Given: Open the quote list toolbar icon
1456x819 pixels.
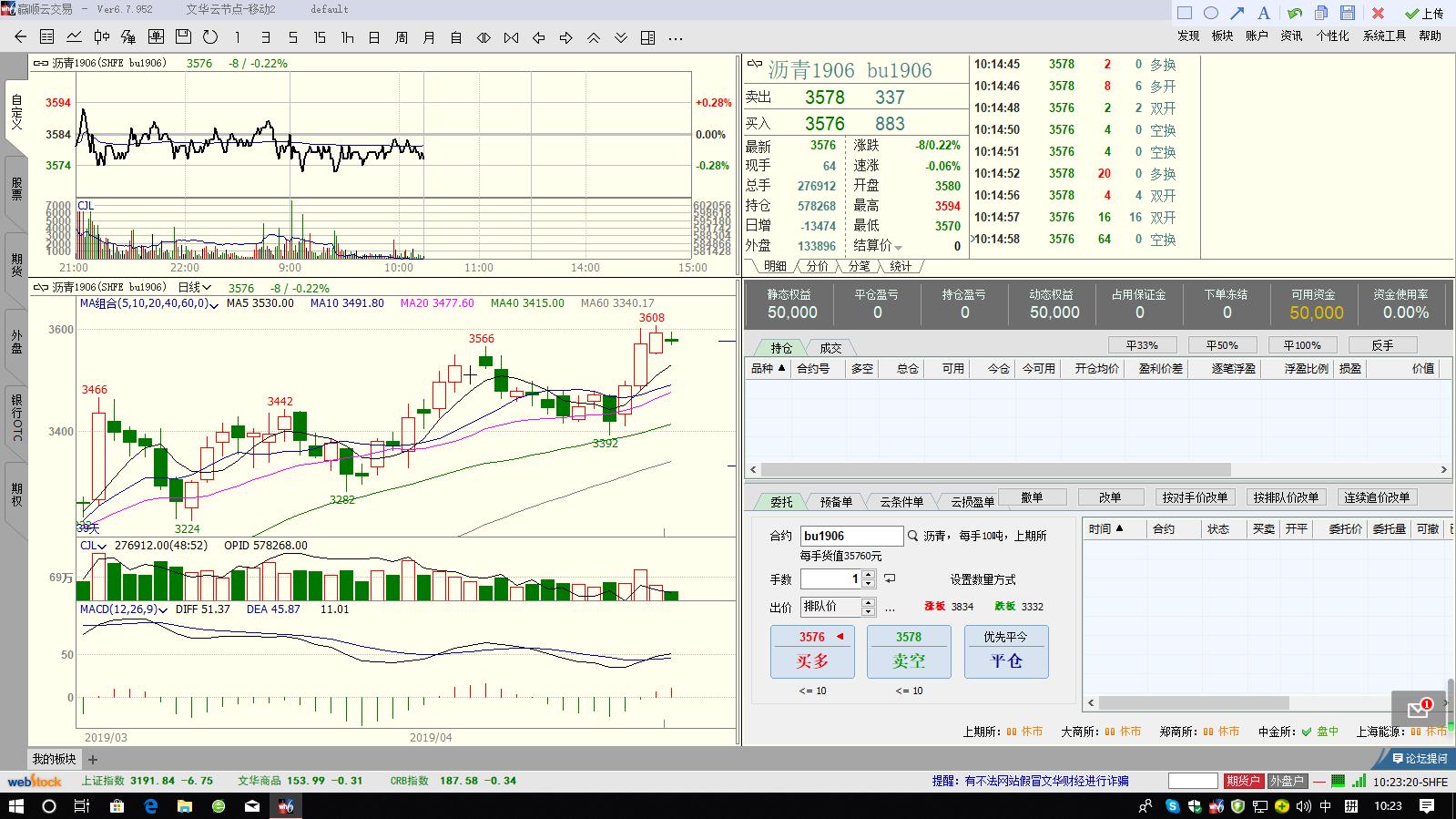Looking at the screenshot, I should click(x=47, y=37).
